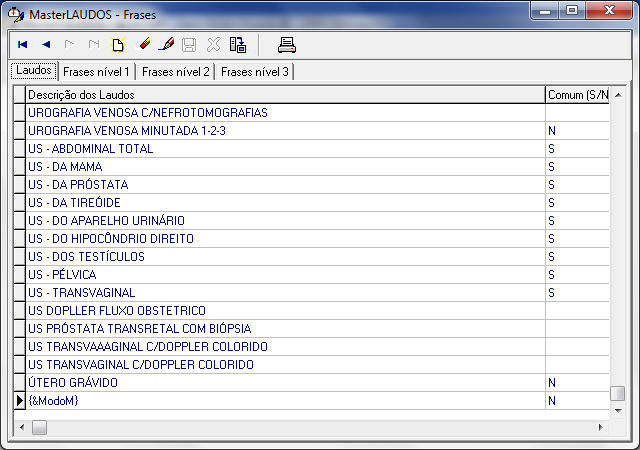Minimize the MasterLAUDOS window
This screenshot has width=640, height=450.
click(x=545, y=11)
